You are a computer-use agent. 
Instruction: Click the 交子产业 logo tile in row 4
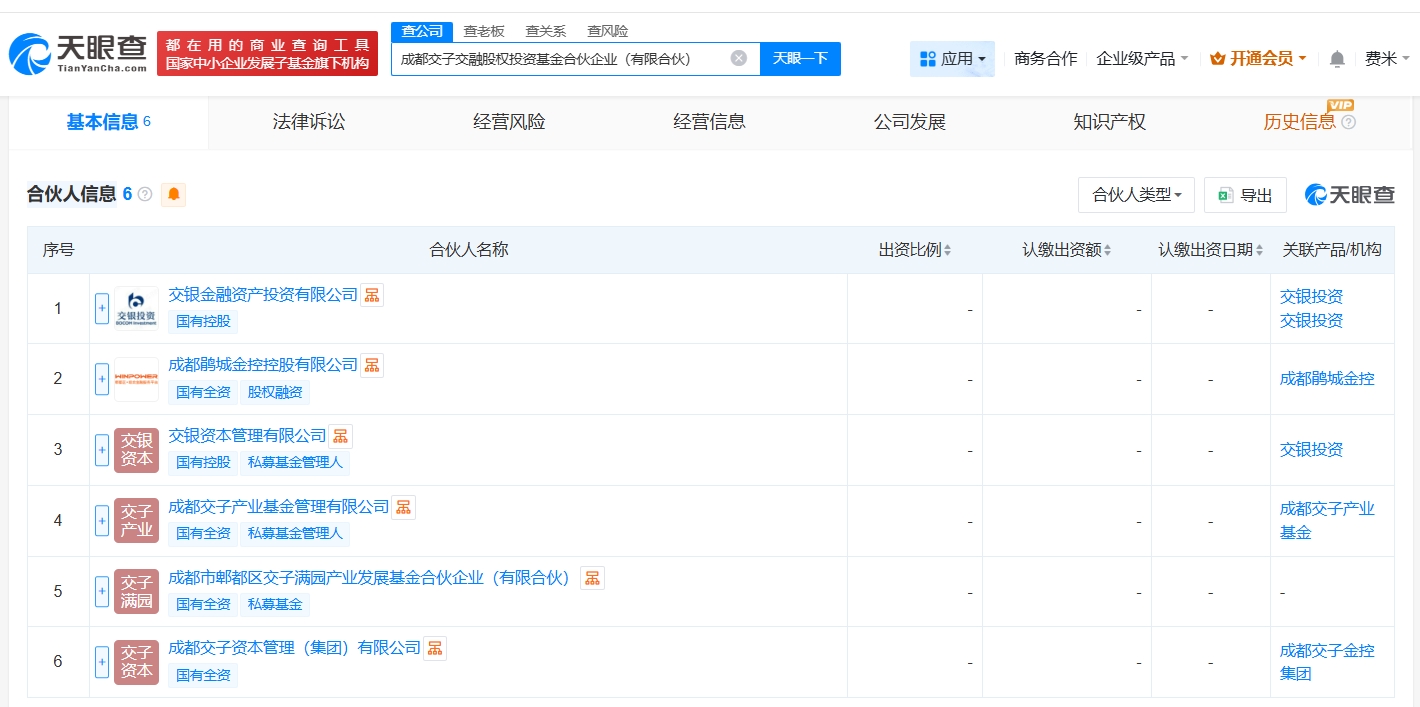(136, 521)
